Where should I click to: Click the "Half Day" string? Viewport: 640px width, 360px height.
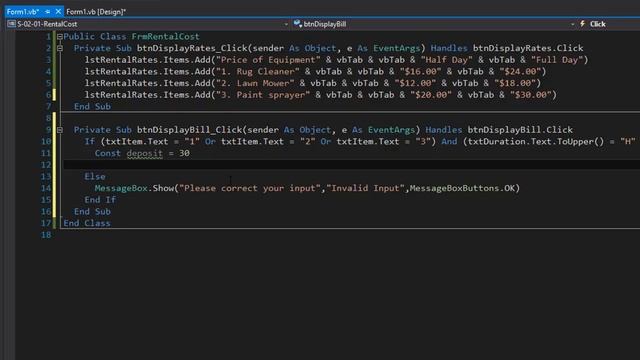click(x=447, y=60)
